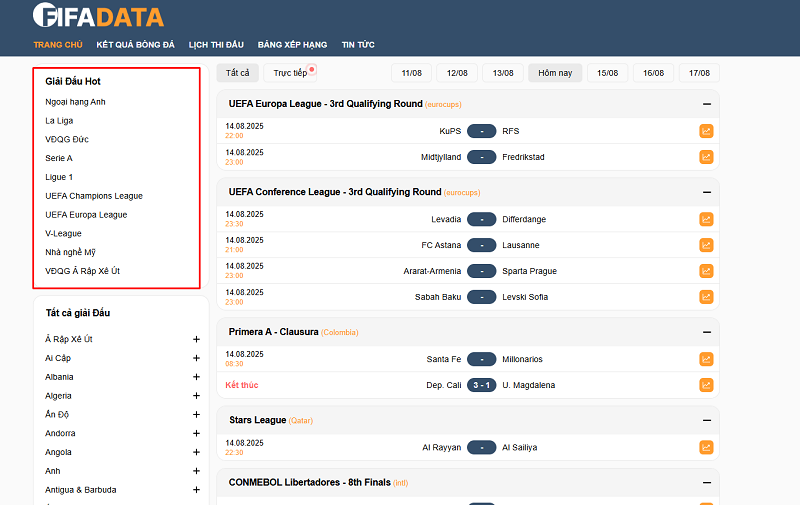Select the Hôm nay date filter
This screenshot has width=800, height=505.
click(555, 73)
